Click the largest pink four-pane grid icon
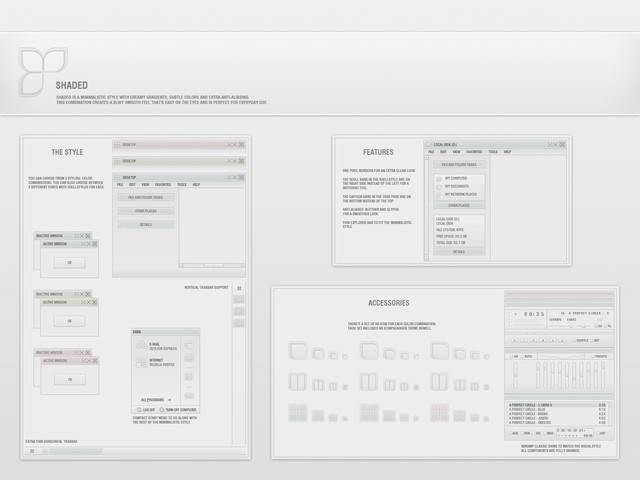 (440, 413)
